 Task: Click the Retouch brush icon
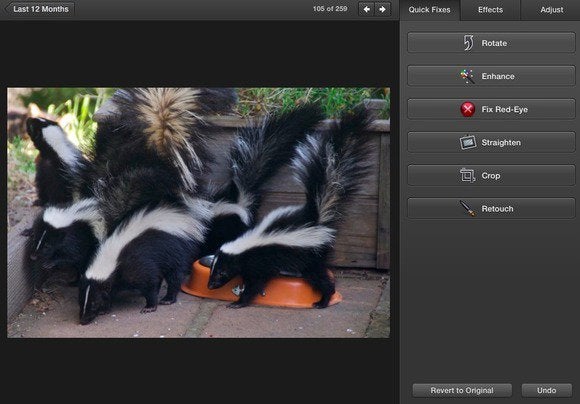(x=468, y=208)
